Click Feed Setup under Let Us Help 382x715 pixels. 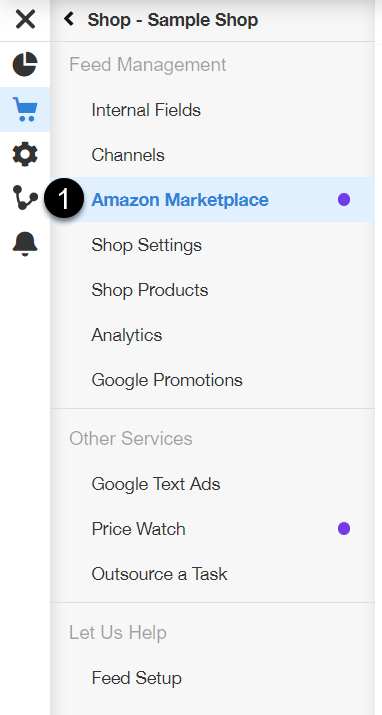coord(136,678)
